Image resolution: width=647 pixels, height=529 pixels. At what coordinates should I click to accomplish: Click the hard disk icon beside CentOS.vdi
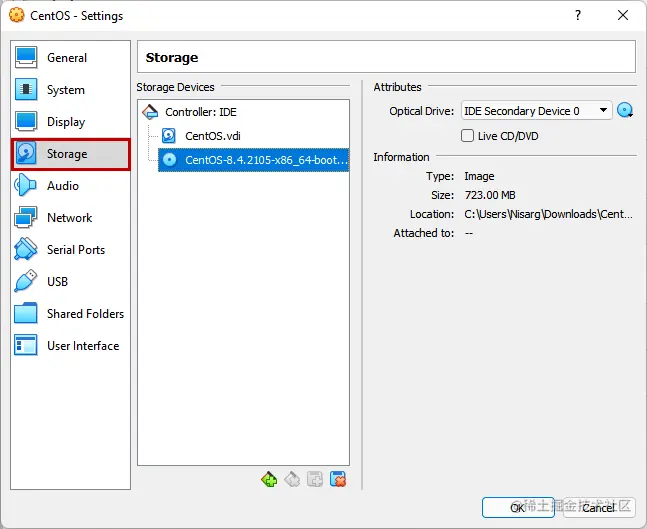pyautogui.click(x=169, y=136)
